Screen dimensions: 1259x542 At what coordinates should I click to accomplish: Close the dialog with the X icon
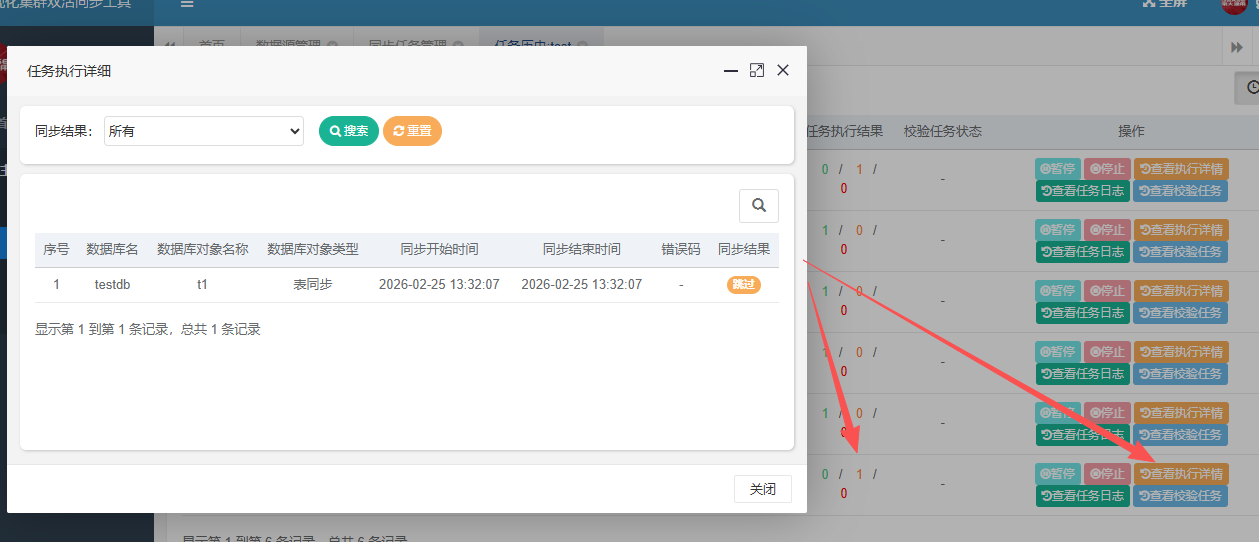pos(783,70)
